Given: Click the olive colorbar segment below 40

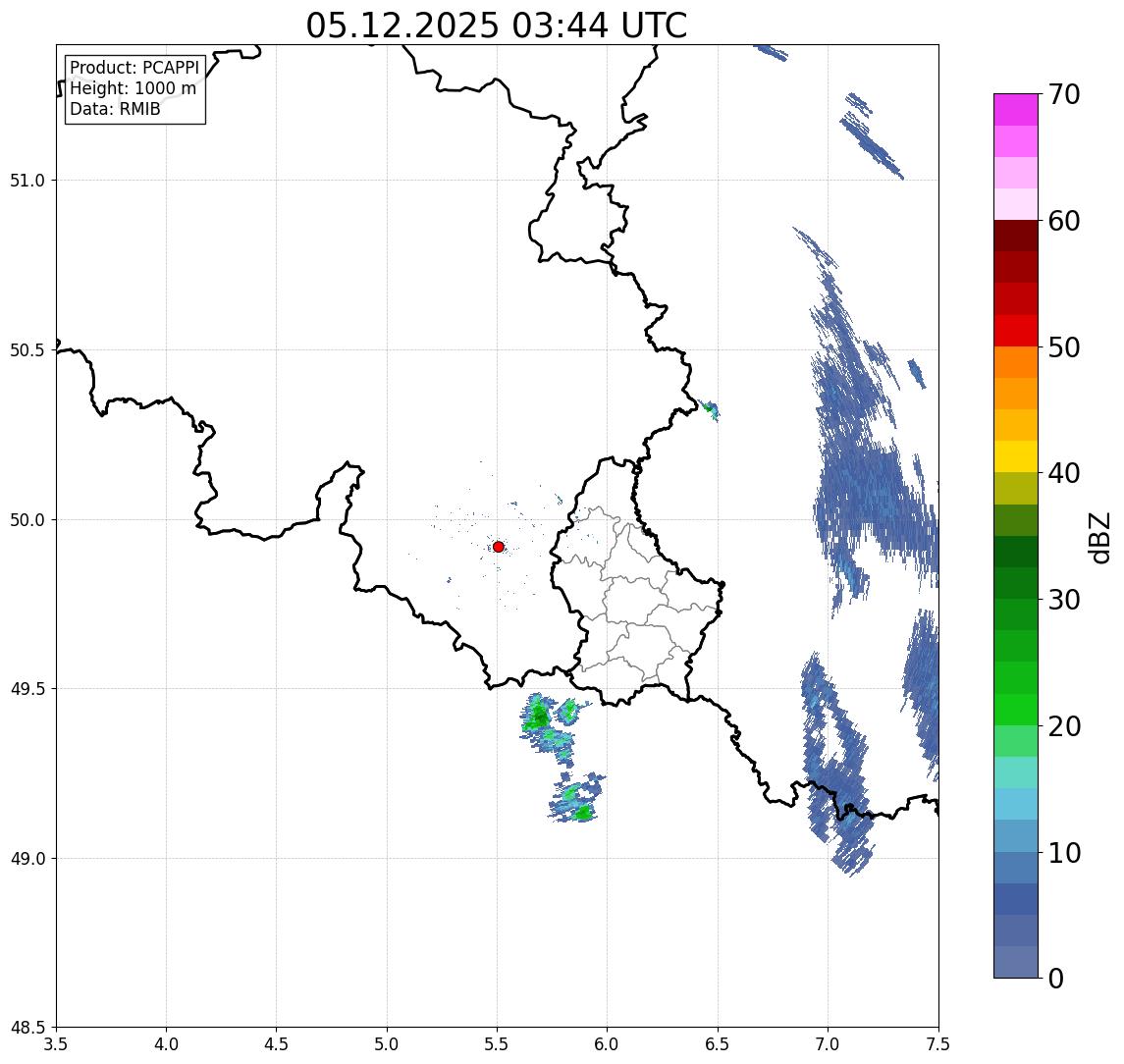Looking at the screenshot, I should pos(1016,488).
